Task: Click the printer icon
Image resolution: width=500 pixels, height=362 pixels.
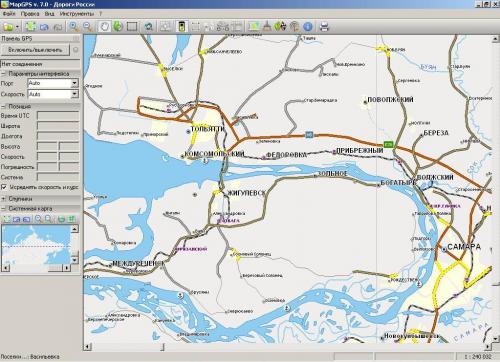Action: tap(324, 27)
